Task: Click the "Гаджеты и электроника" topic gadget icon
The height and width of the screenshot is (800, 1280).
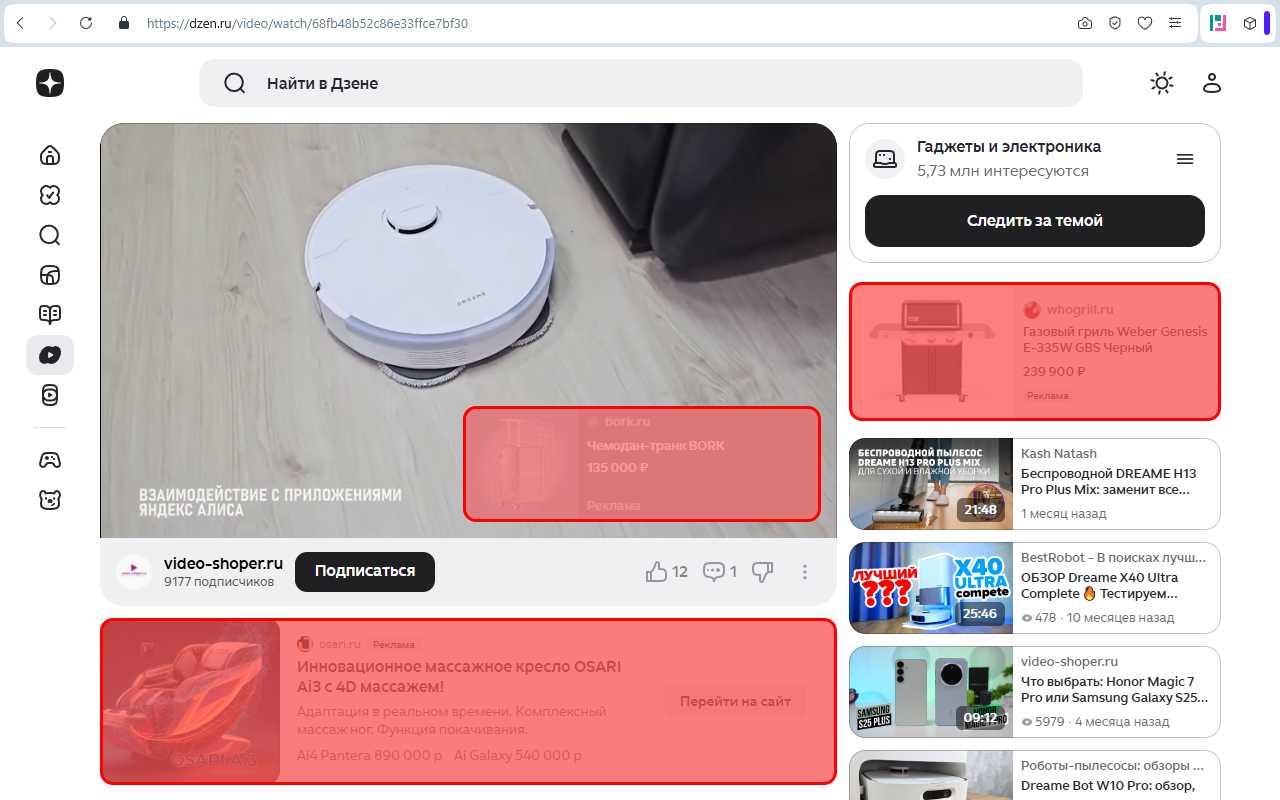Action: 885,159
